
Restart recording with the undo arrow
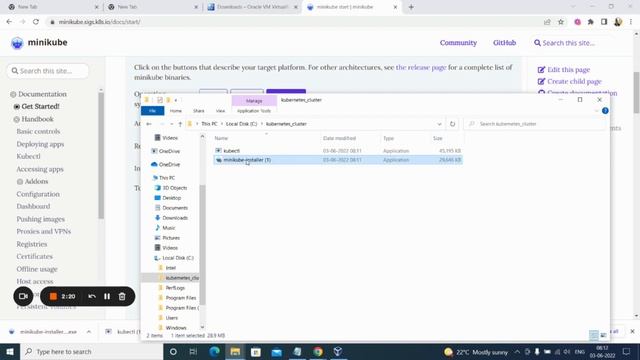click(x=92, y=296)
